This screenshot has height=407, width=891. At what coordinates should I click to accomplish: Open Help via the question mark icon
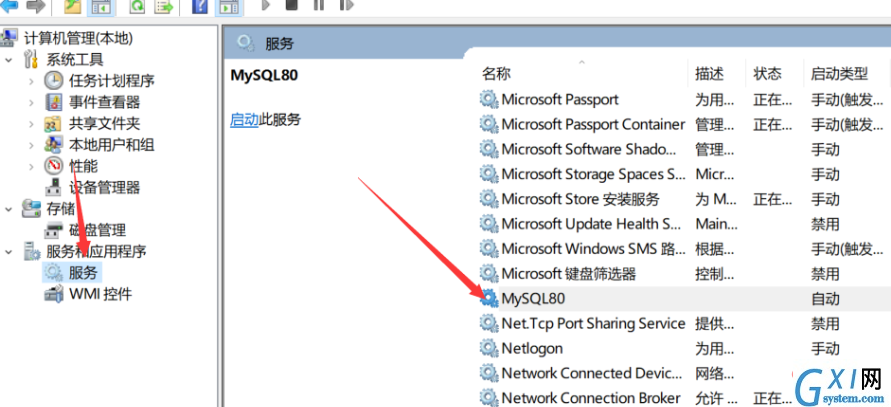200,6
